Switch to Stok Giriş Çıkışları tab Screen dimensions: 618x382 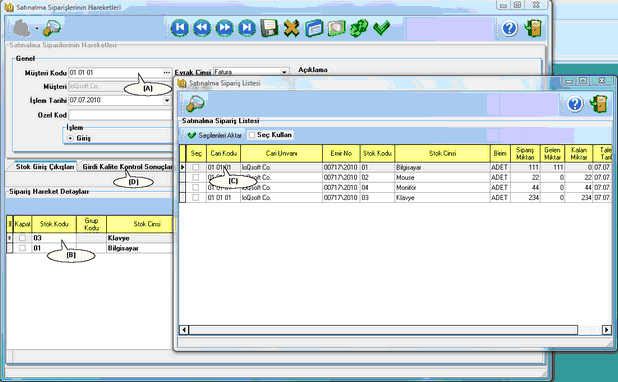pyautogui.click(x=45, y=167)
